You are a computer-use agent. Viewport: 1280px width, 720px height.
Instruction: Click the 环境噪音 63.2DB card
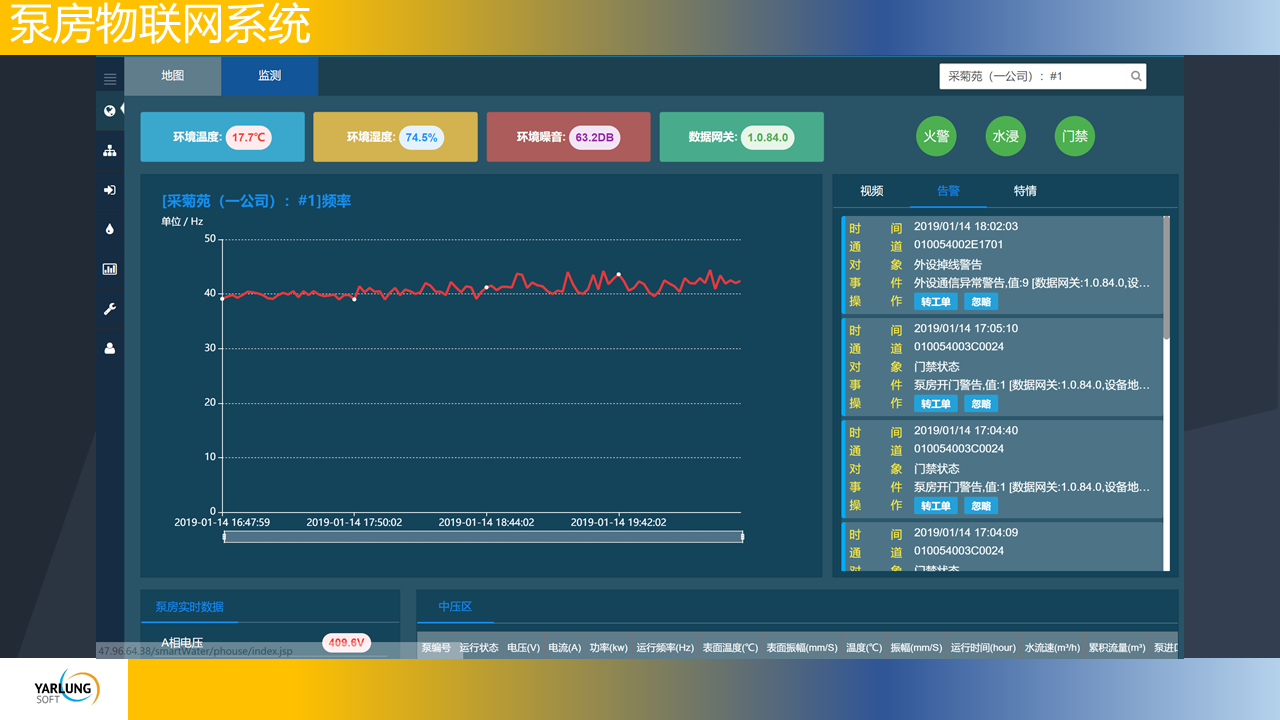tap(569, 137)
